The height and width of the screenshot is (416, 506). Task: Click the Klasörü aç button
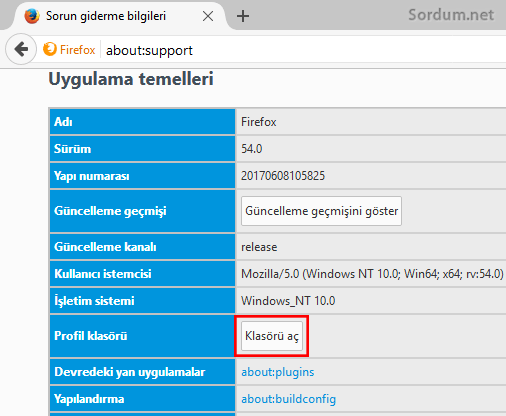coord(272,336)
